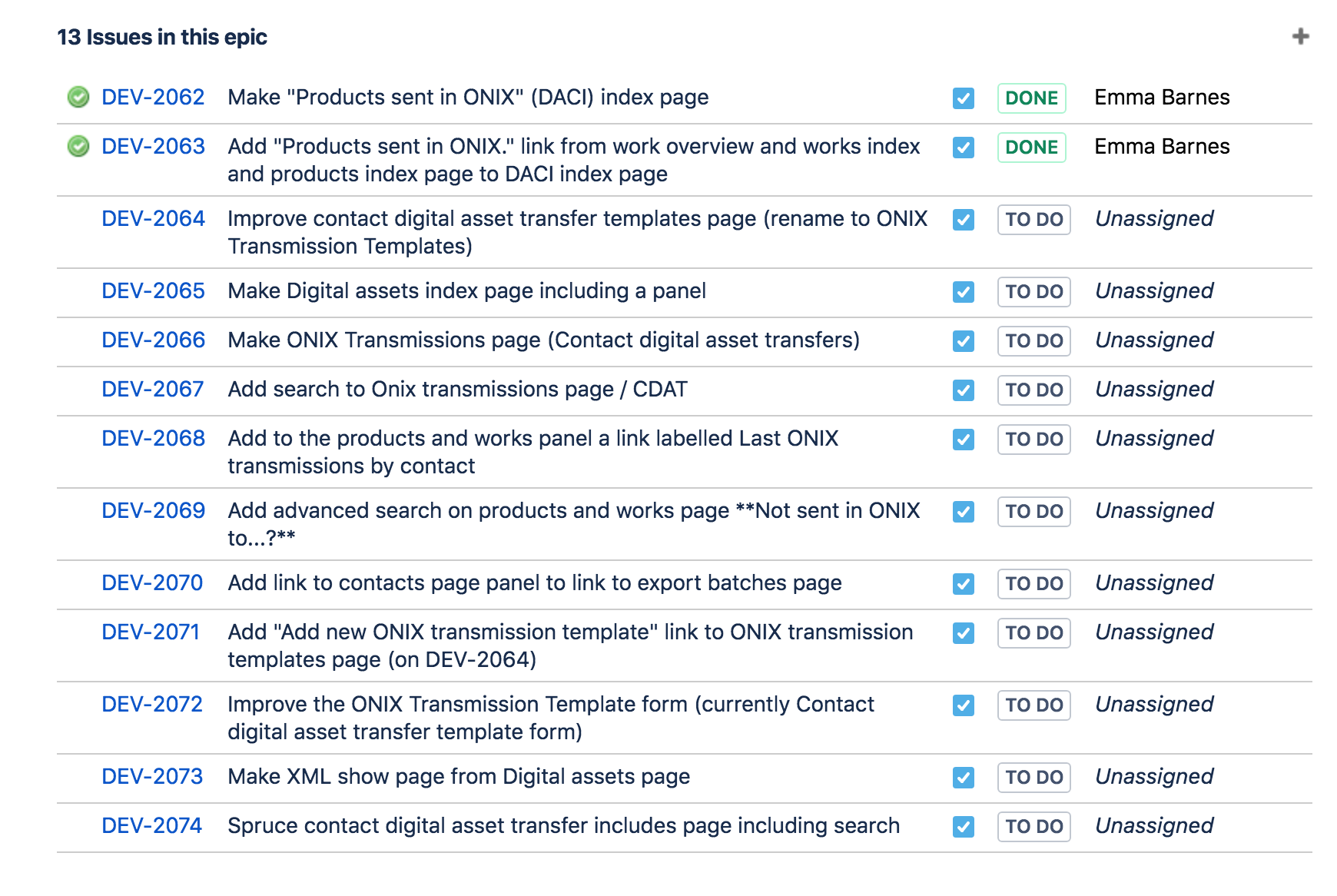Click blue task type icon for DEV-2067

963,390
